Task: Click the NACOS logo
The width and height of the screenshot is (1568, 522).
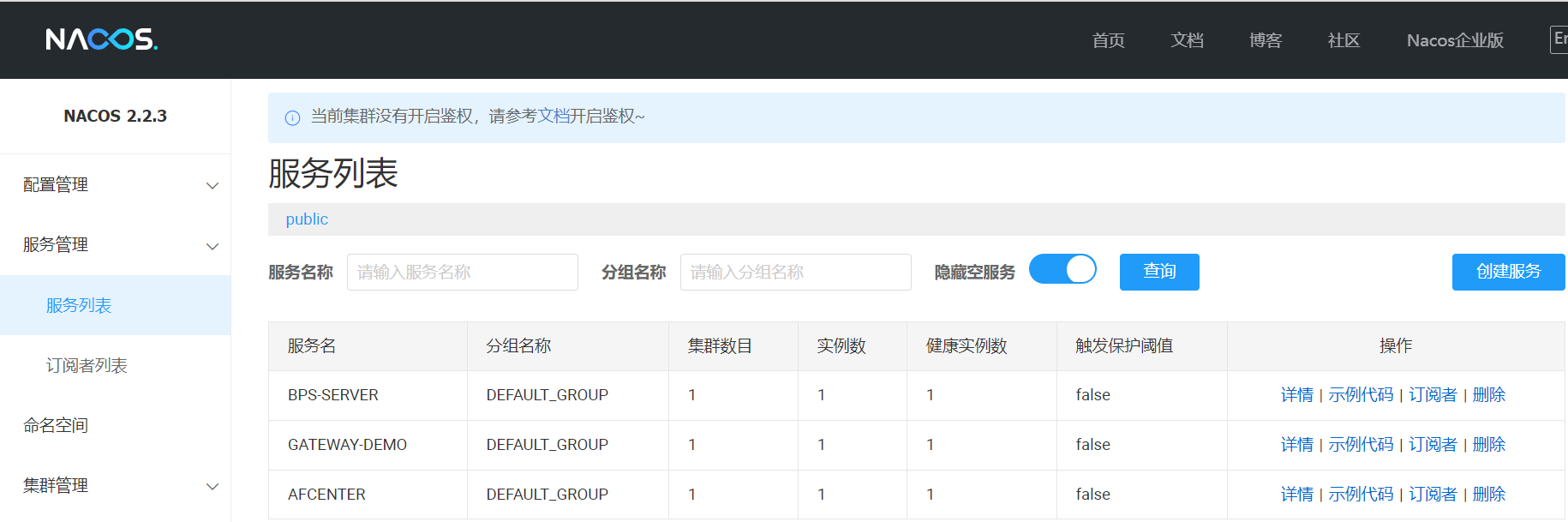Action: (101, 39)
